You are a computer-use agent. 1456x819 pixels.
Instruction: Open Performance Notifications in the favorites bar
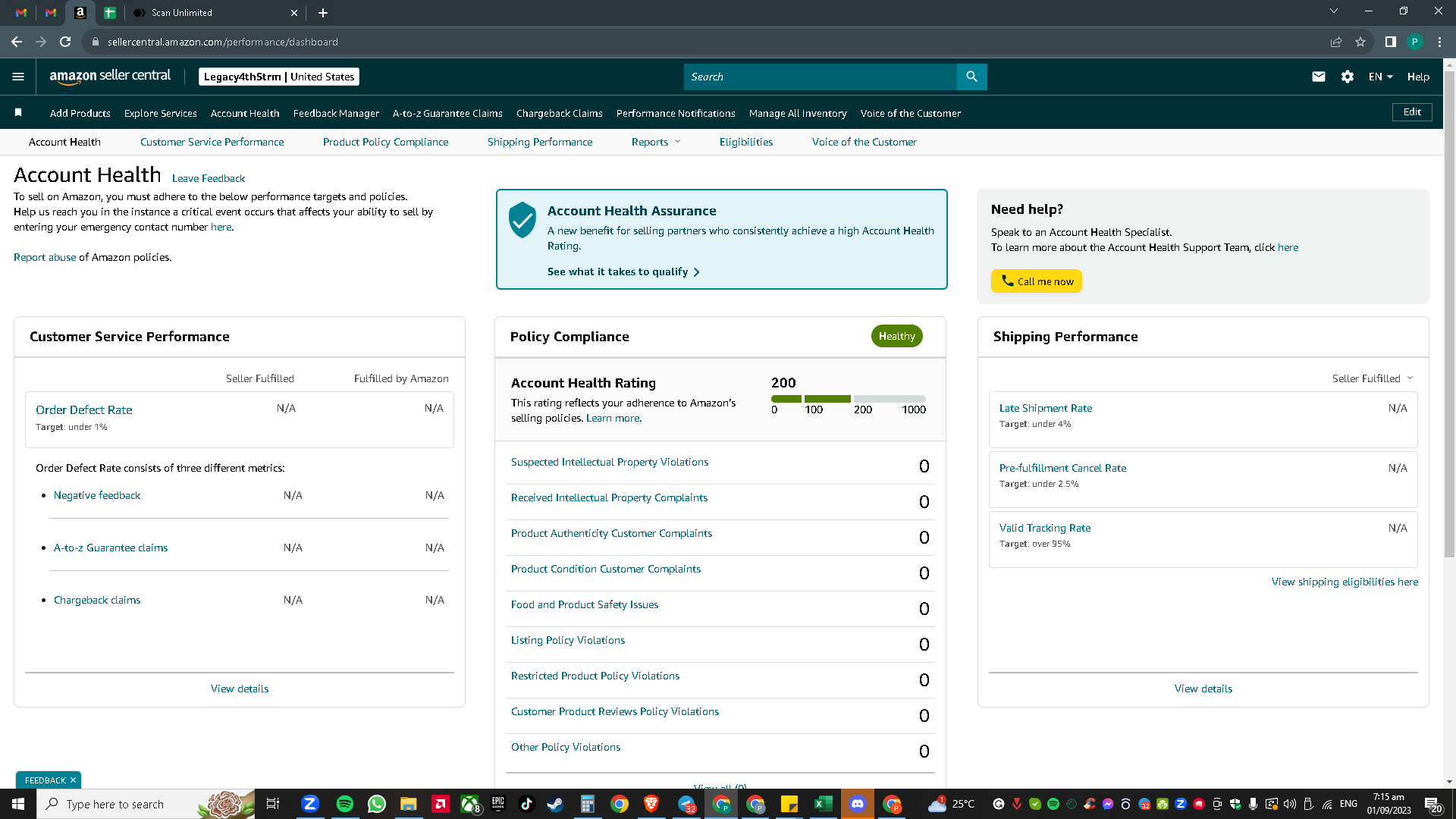[676, 113]
